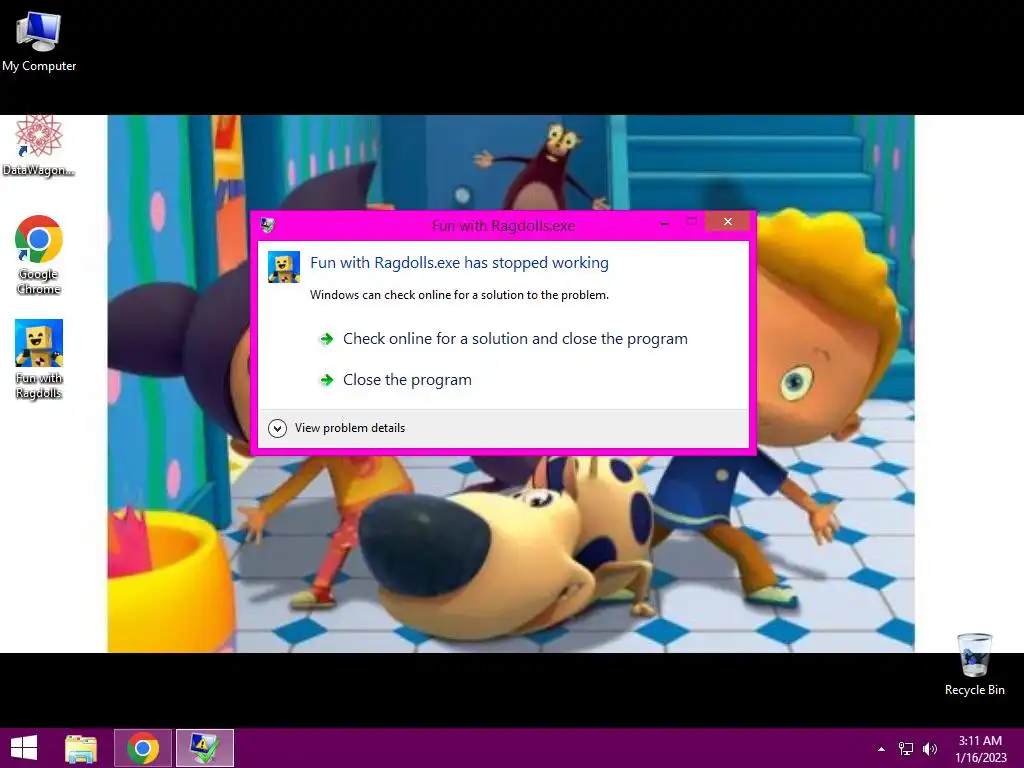The width and height of the screenshot is (1024, 768).
Task: Expand View problem details
Action: click(x=337, y=428)
